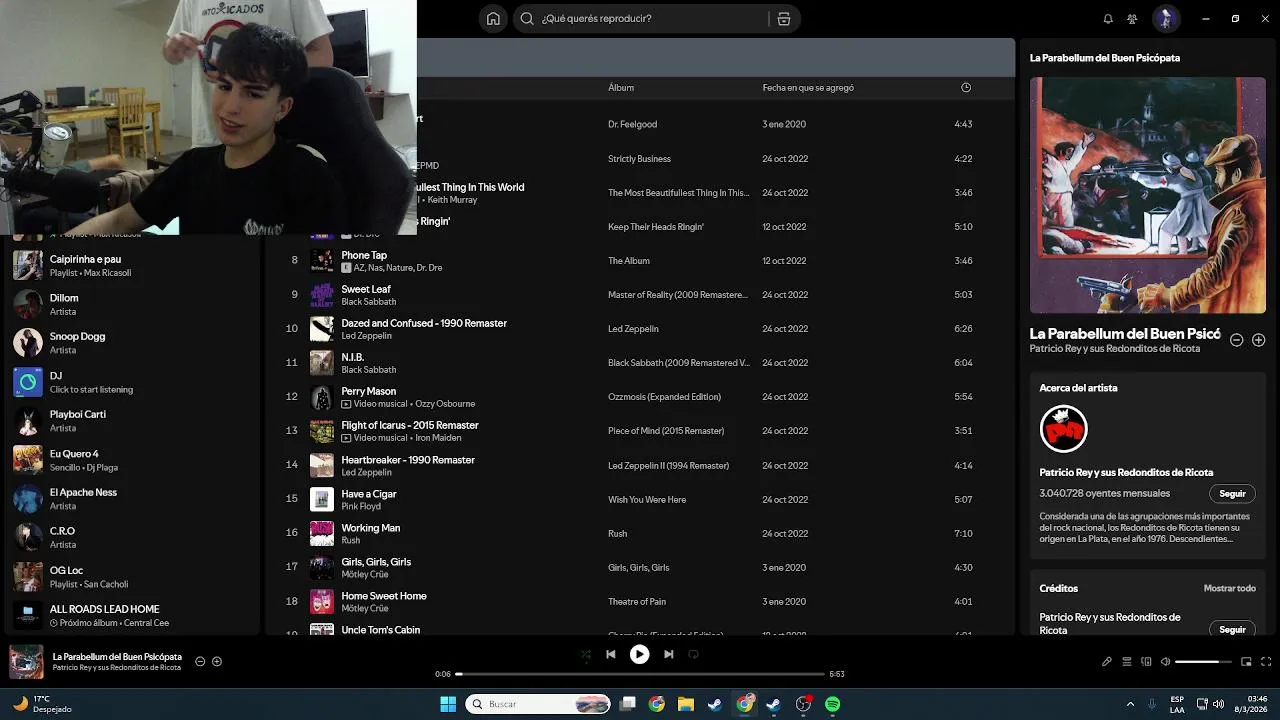Open Playboi Carti in library
The image size is (1280, 720).
pos(132,420)
